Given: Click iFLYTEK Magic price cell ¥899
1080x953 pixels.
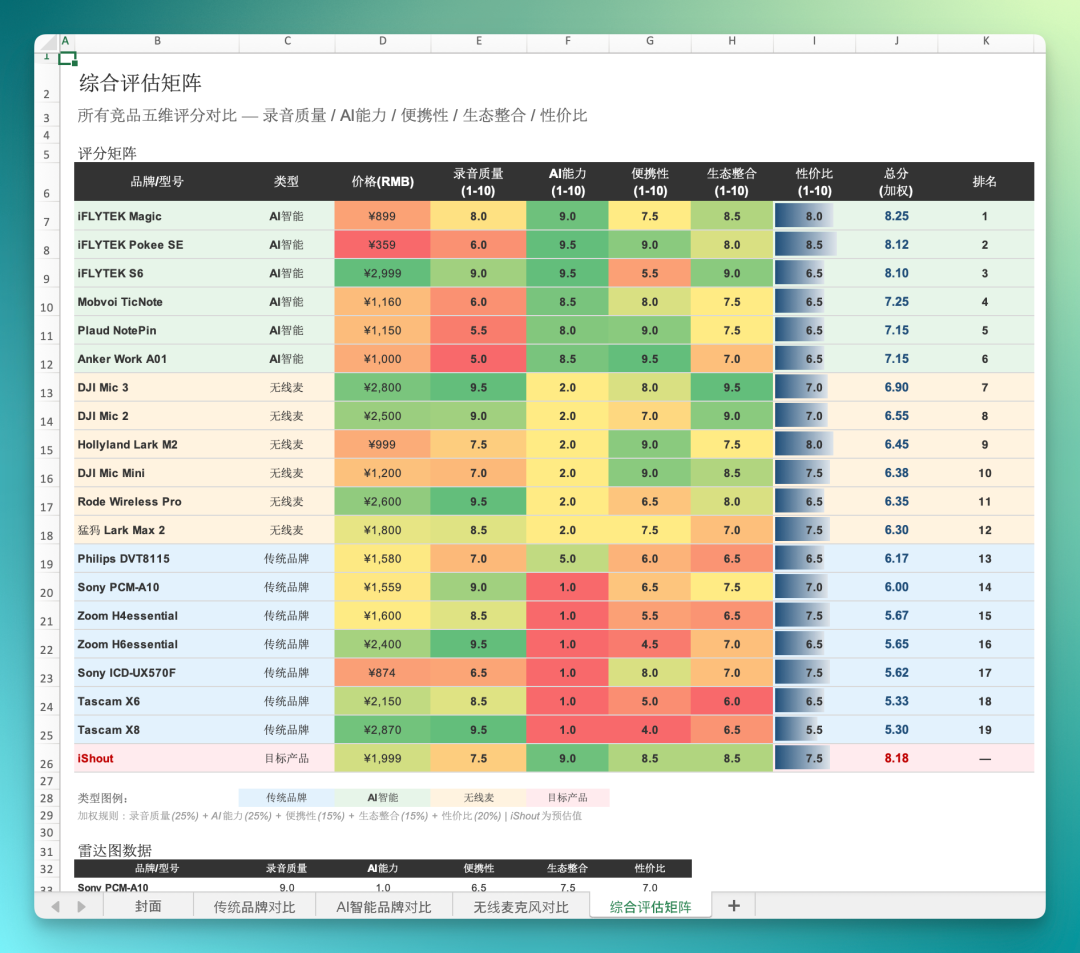Looking at the screenshot, I should (382, 216).
